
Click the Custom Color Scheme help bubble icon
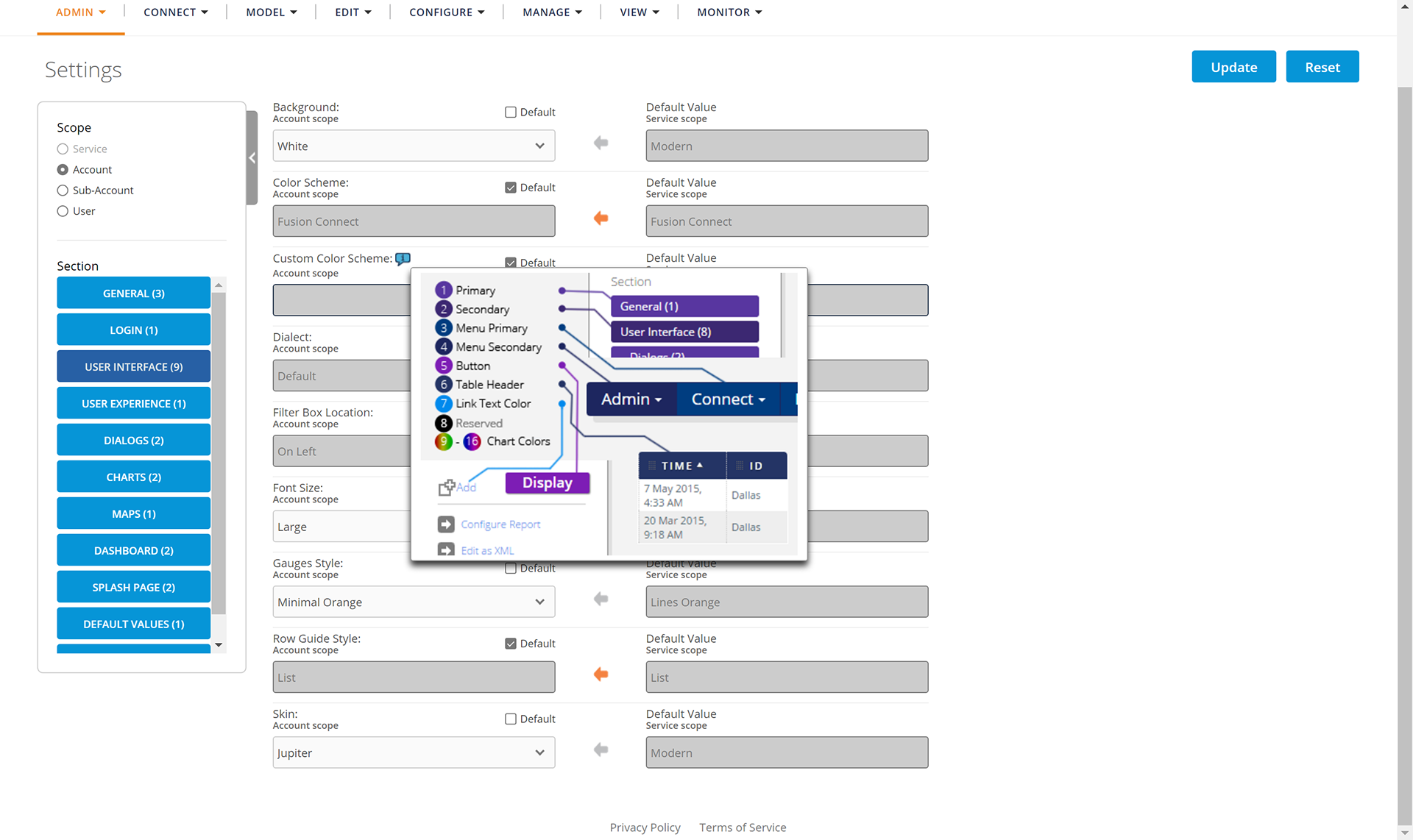pos(403,259)
